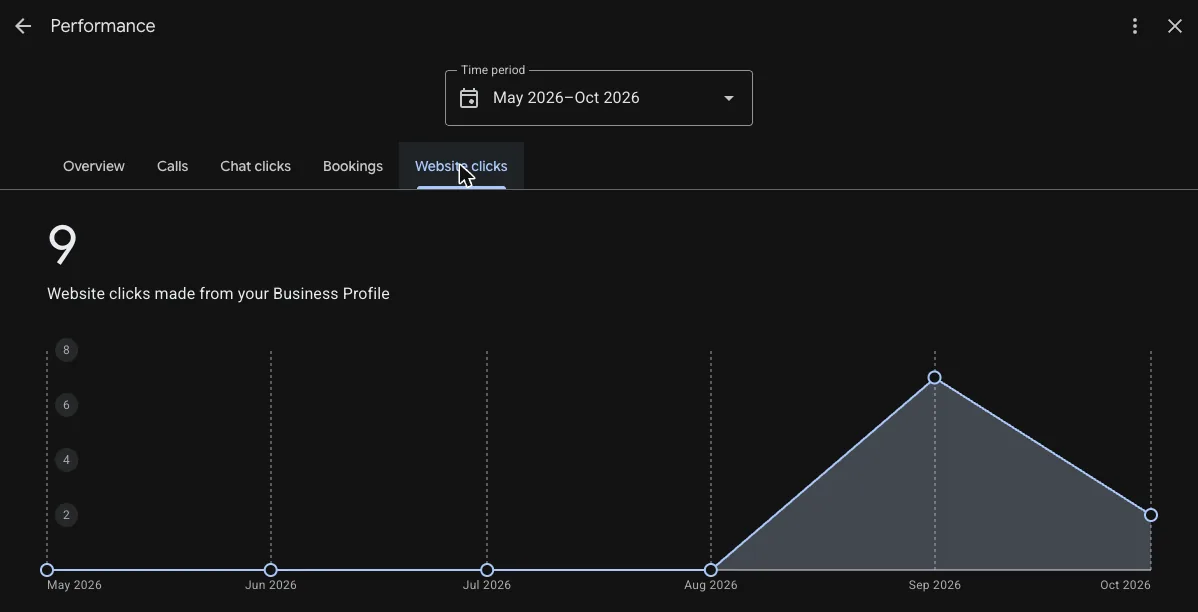
Task: Click the Oct 2026 axis label
Action: [x=1125, y=585]
